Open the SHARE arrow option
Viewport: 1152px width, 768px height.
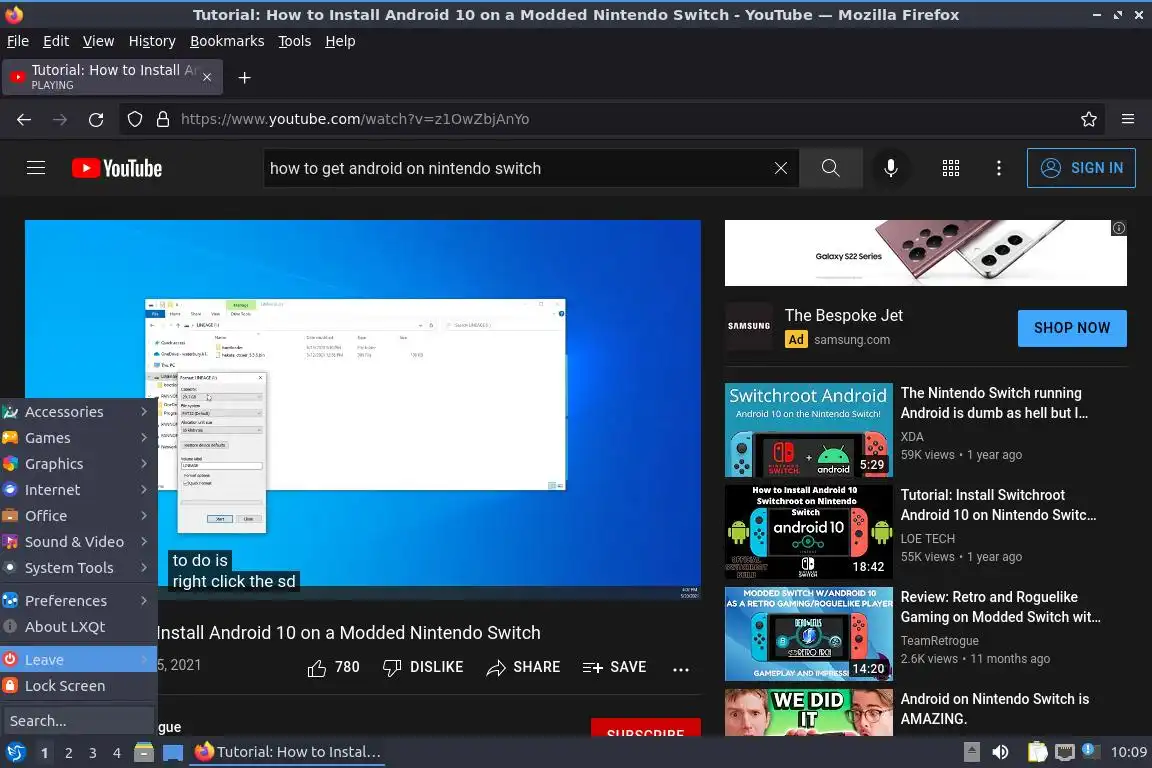[x=523, y=667]
